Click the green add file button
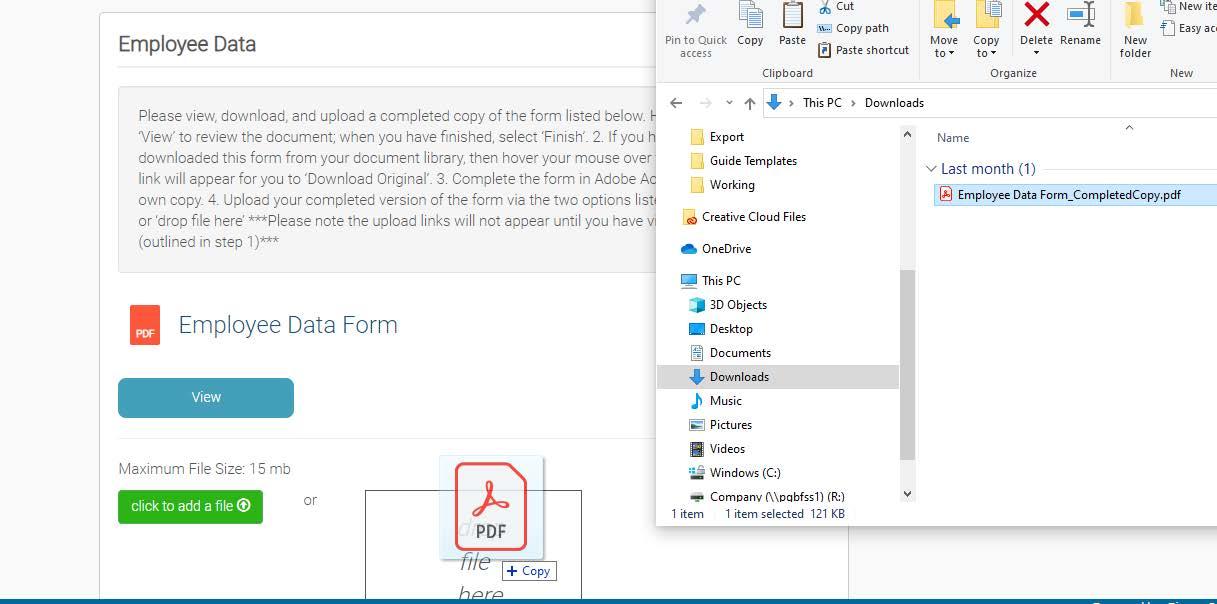The height and width of the screenshot is (604, 1217). (x=190, y=506)
